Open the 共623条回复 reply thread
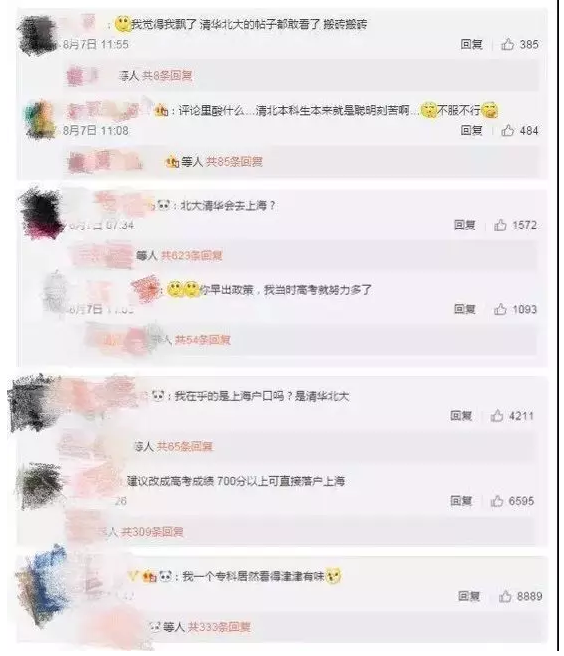 (191, 255)
